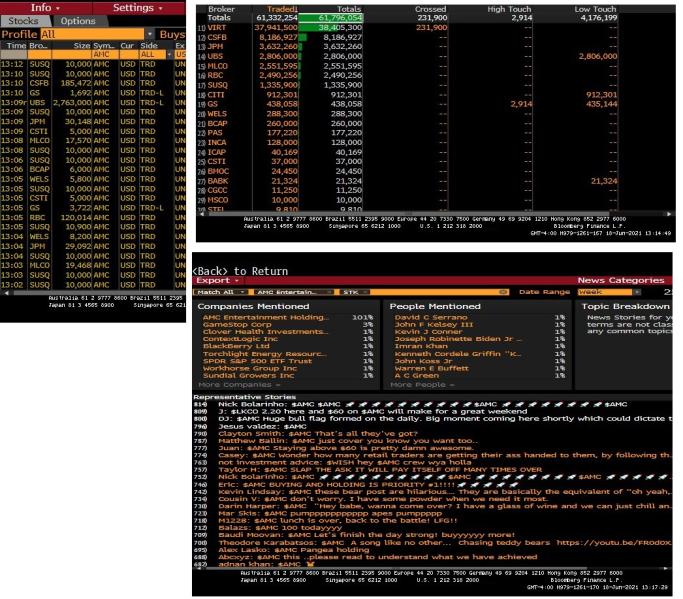Open Taylor H's 'SLAP THE ASK' story
This screenshot has width=683, height=599.
point(380,470)
